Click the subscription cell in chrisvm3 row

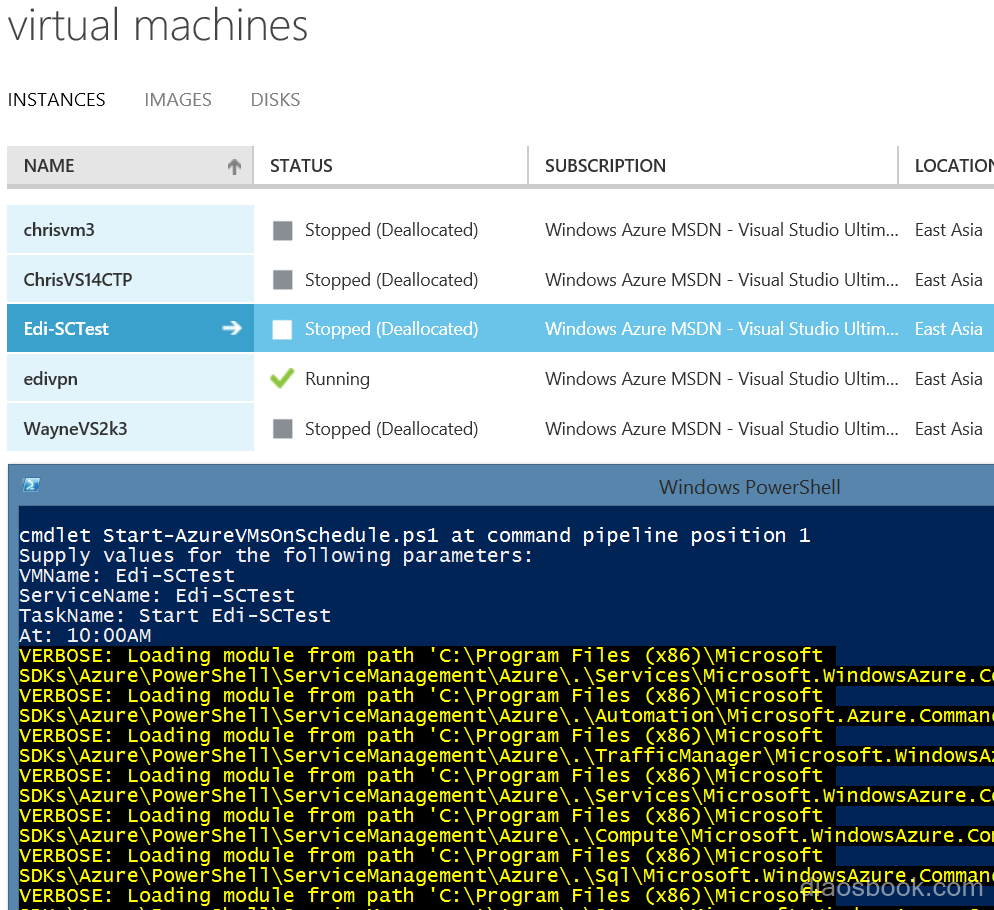click(722, 230)
